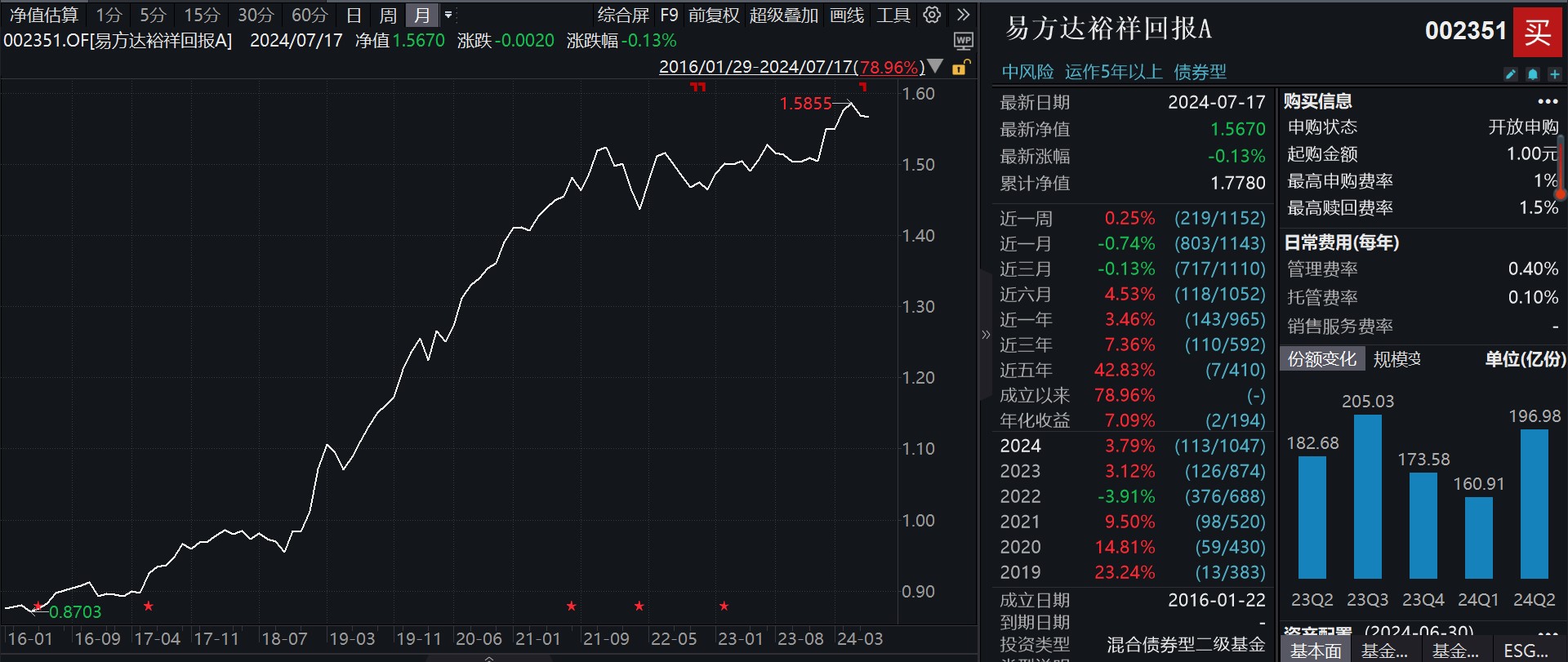This screenshot has width=1568, height=662.
Task: Click the red 买 buy button
Action: [x=1537, y=32]
